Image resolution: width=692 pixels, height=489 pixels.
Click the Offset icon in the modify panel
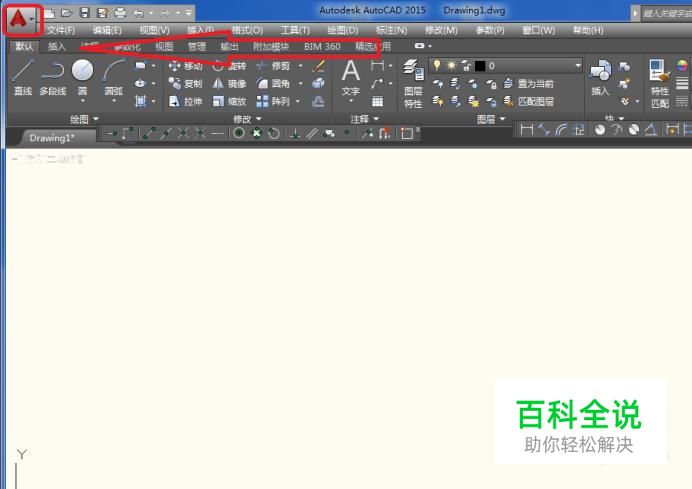pos(318,102)
